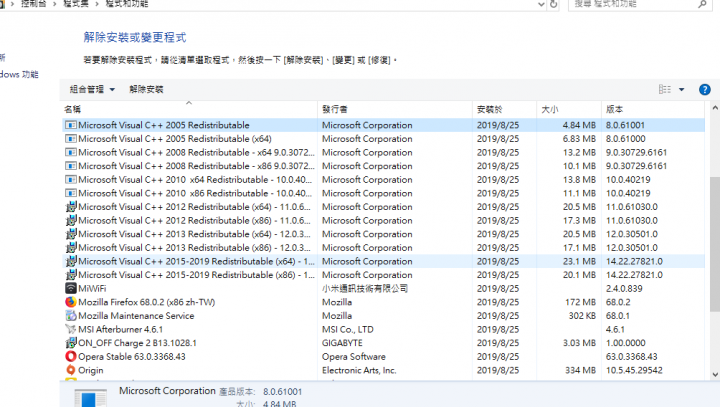
Task: Click the ON_OFF Charge 2 icon
Action: pos(71,343)
